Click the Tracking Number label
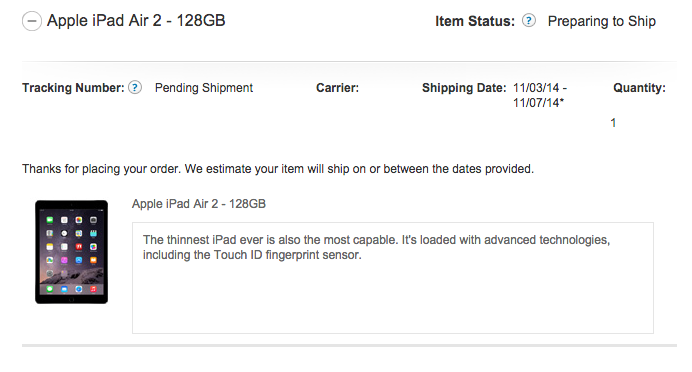This screenshot has height=372, width=692. (x=73, y=88)
